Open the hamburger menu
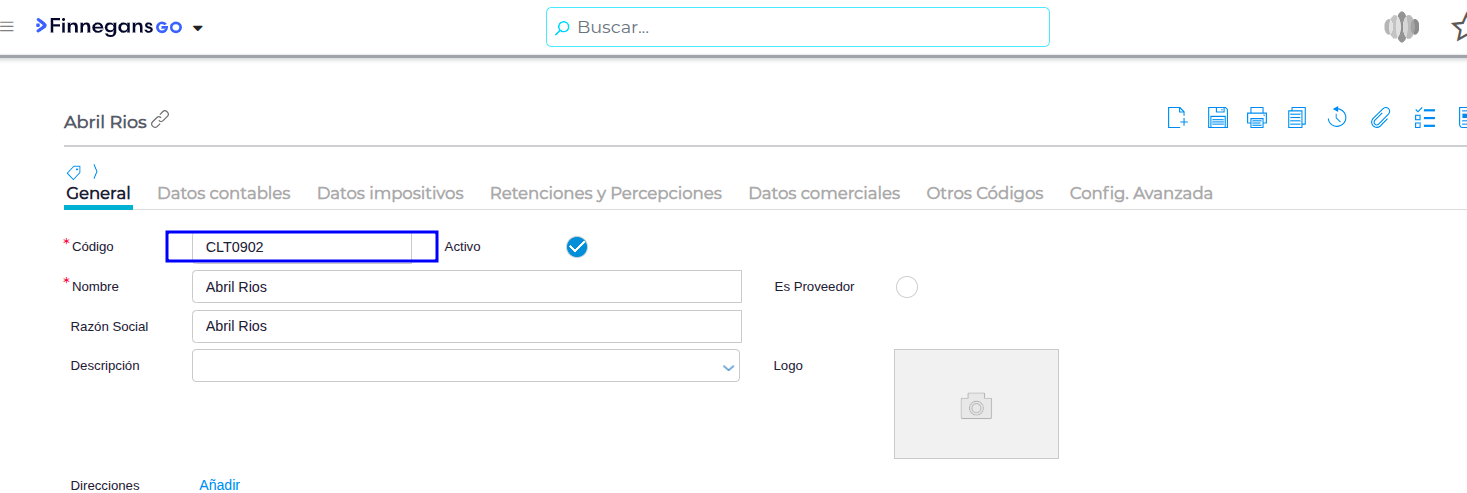Screen dimensions: 1467x493 point(7,27)
